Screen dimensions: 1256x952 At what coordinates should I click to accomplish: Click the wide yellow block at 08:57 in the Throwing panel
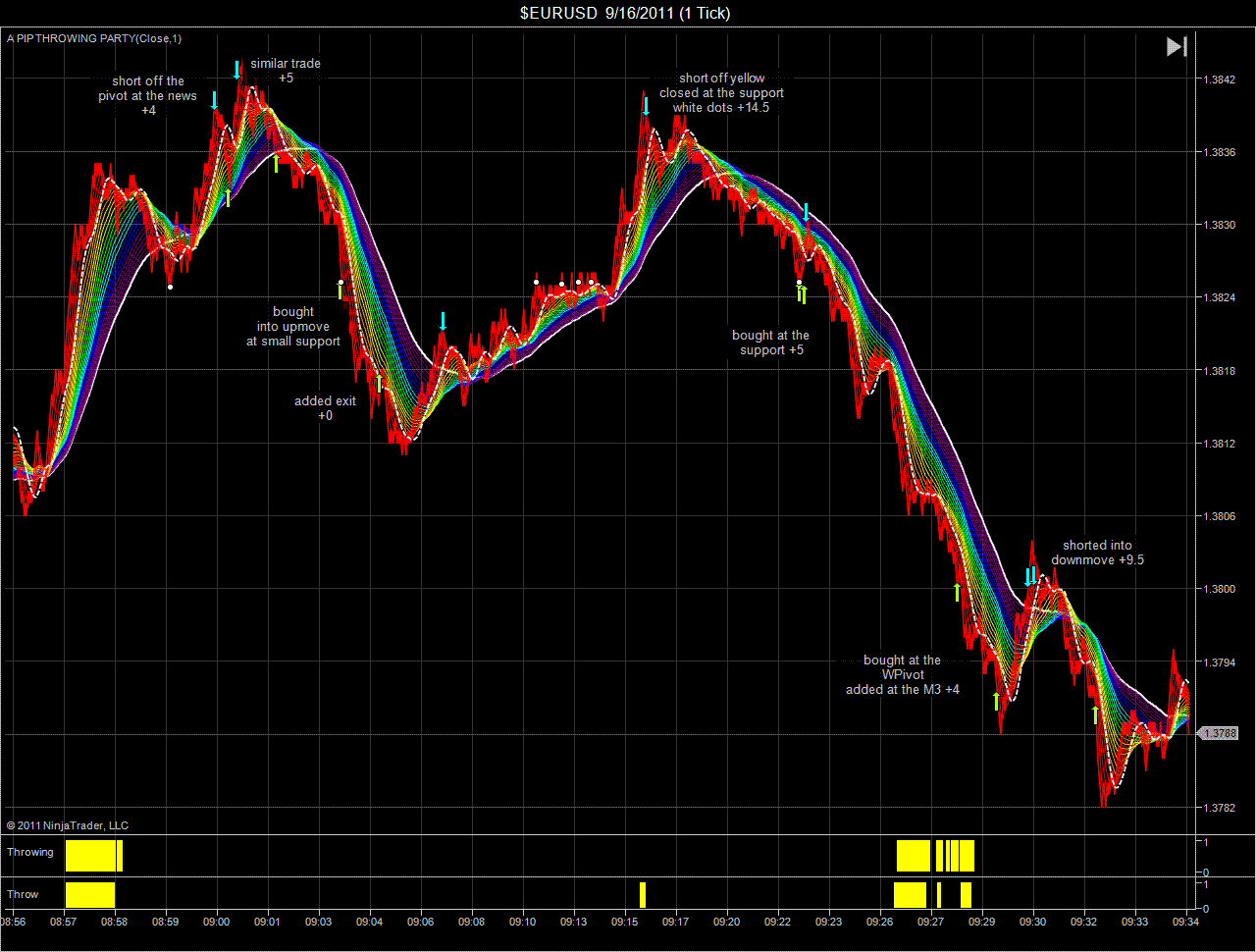90,856
